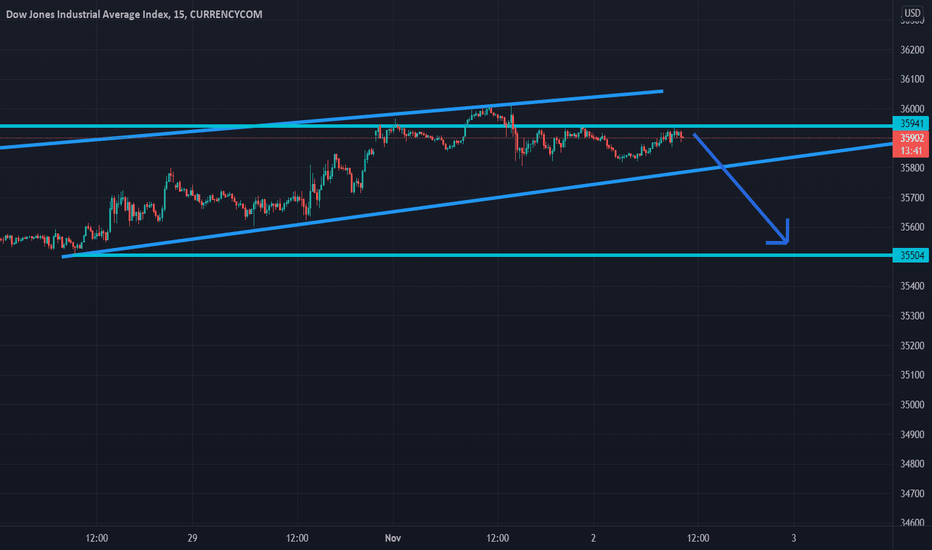Click the 29 date label on time axis
This screenshot has width=932, height=550.
192,538
